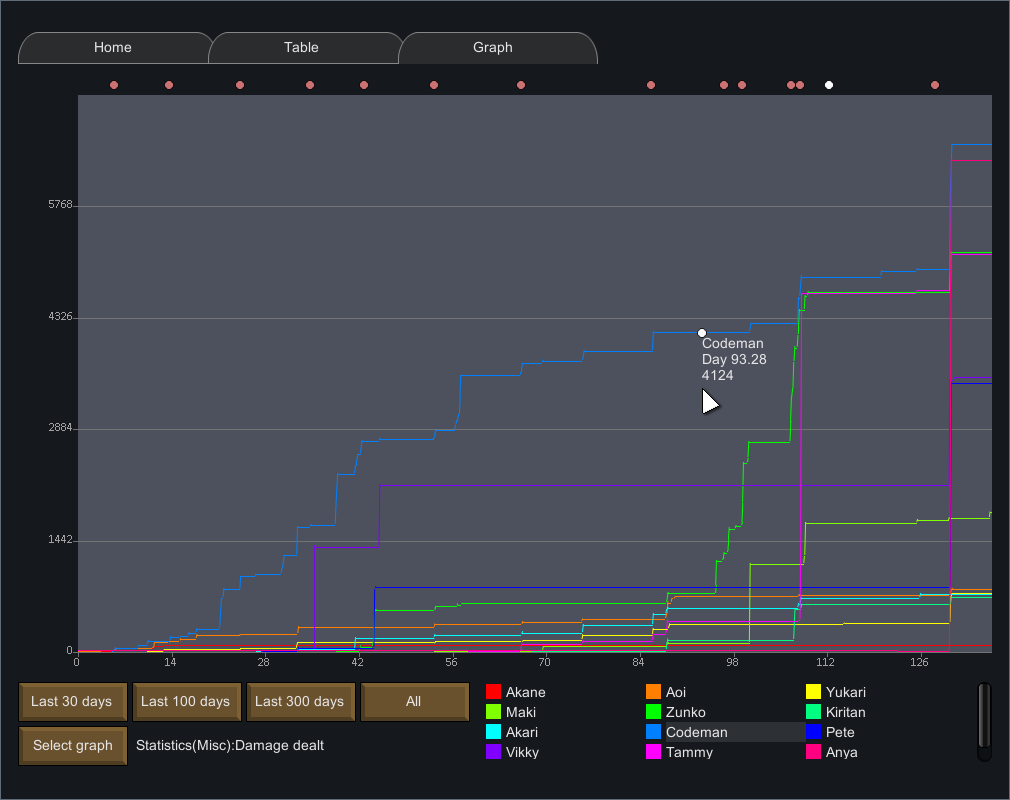Click the purple Vikky color swatch
The image size is (1010, 800).
click(493, 752)
